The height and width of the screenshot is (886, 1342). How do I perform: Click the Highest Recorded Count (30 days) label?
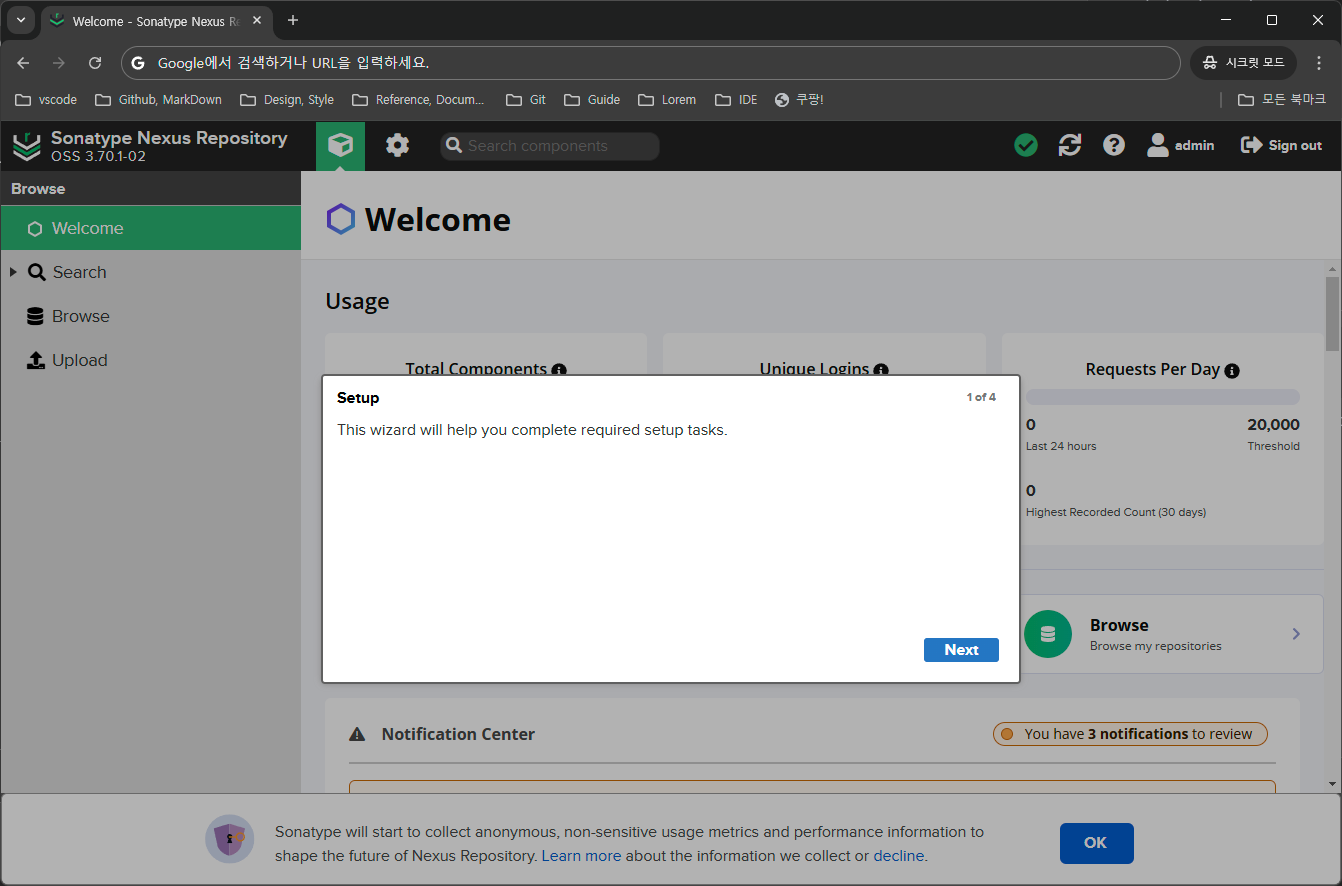(1116, 512)
